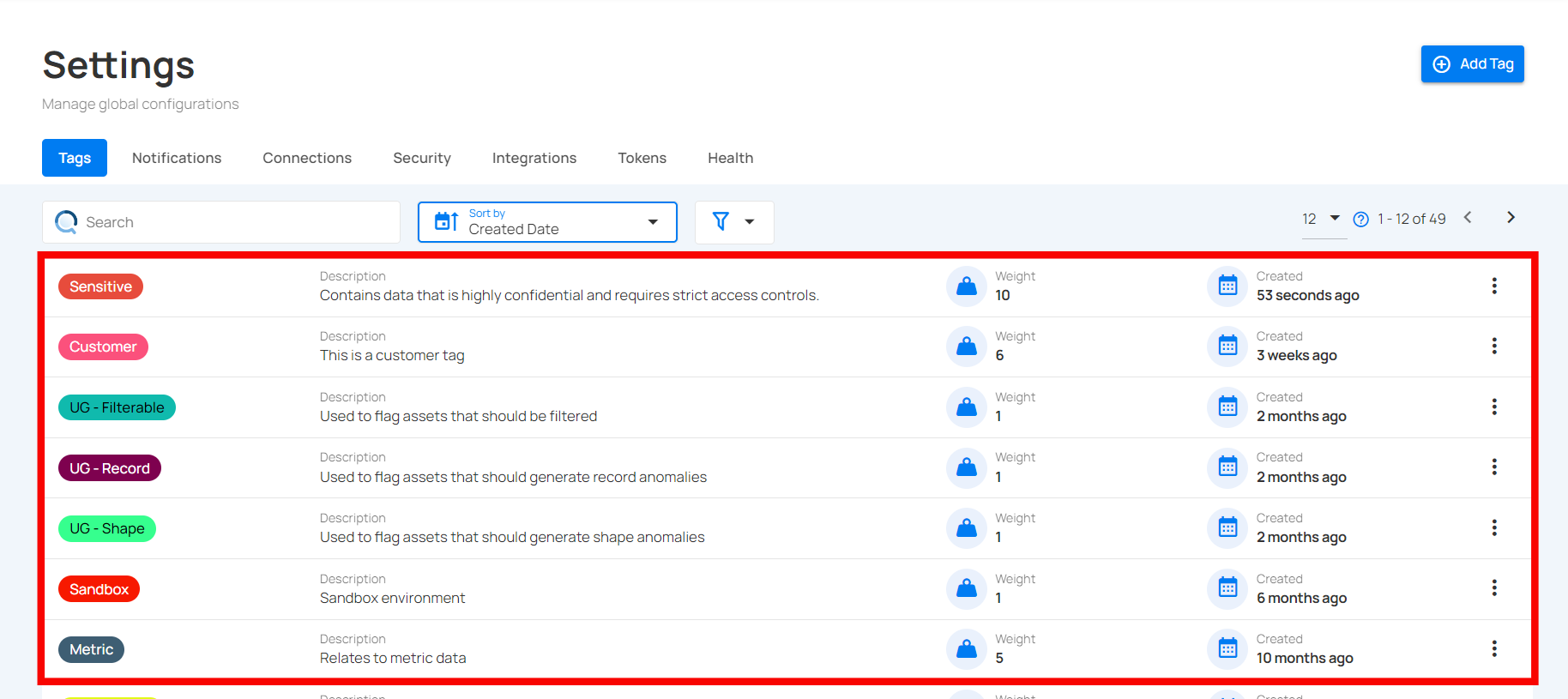Click the search magnifier icon
This screenshot has width=1568, height=699.
(x=66, y=222)
